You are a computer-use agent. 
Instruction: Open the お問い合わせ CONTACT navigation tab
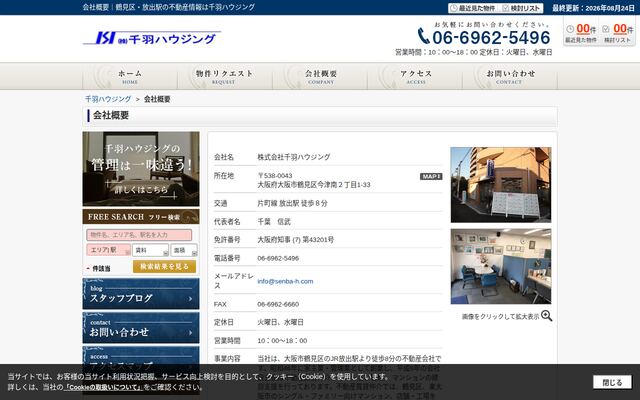click(x=510, y=76)
